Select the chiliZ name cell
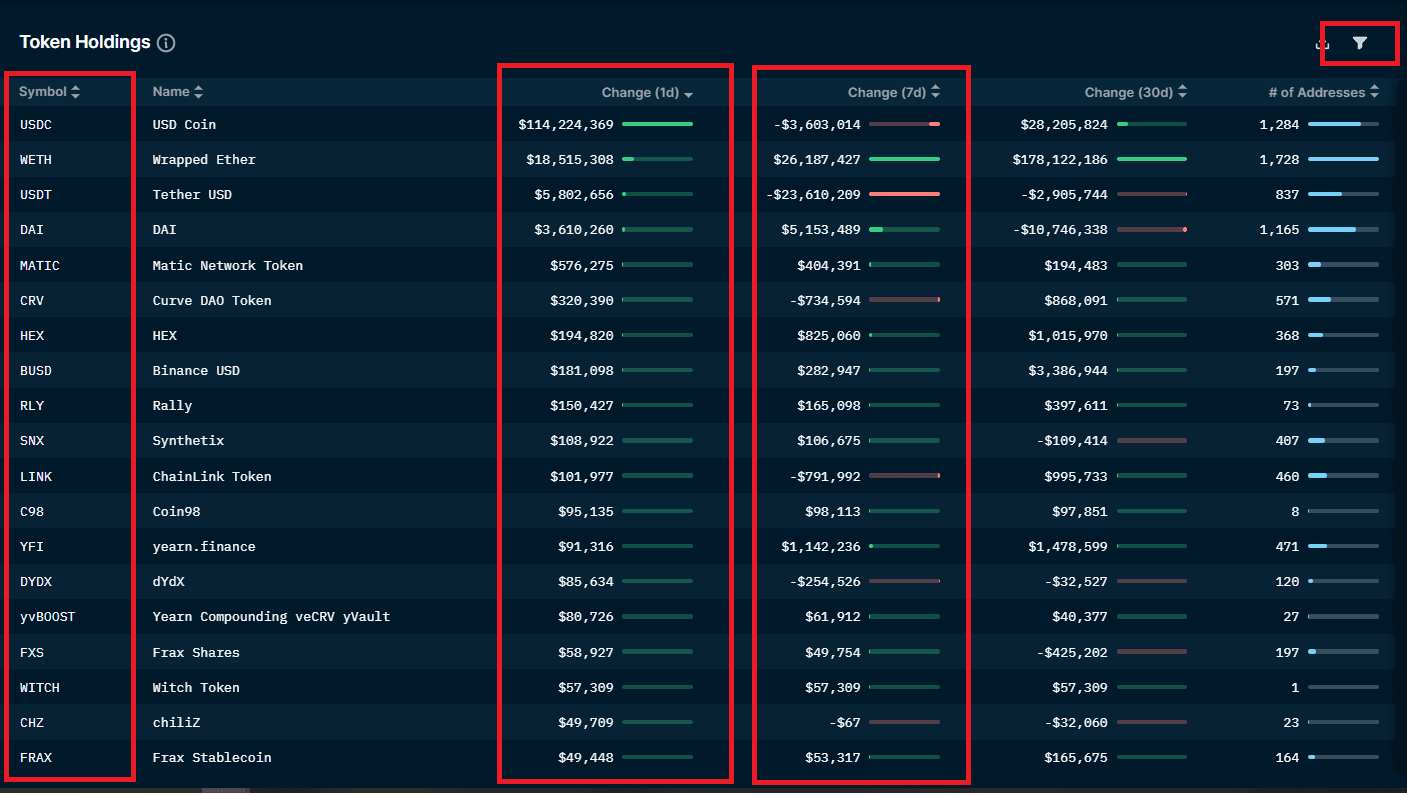Screen dimensions: 1407x796 click(176, 723)
